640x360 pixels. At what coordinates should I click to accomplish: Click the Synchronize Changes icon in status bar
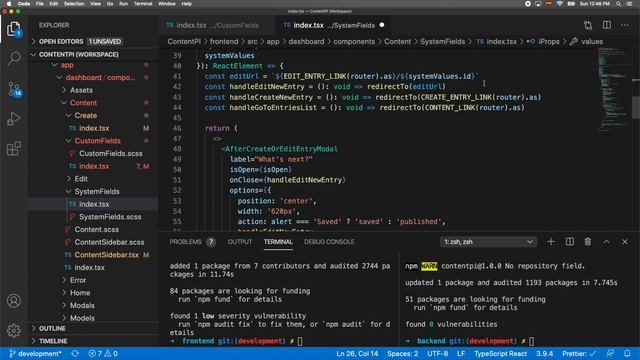(75, 353)
